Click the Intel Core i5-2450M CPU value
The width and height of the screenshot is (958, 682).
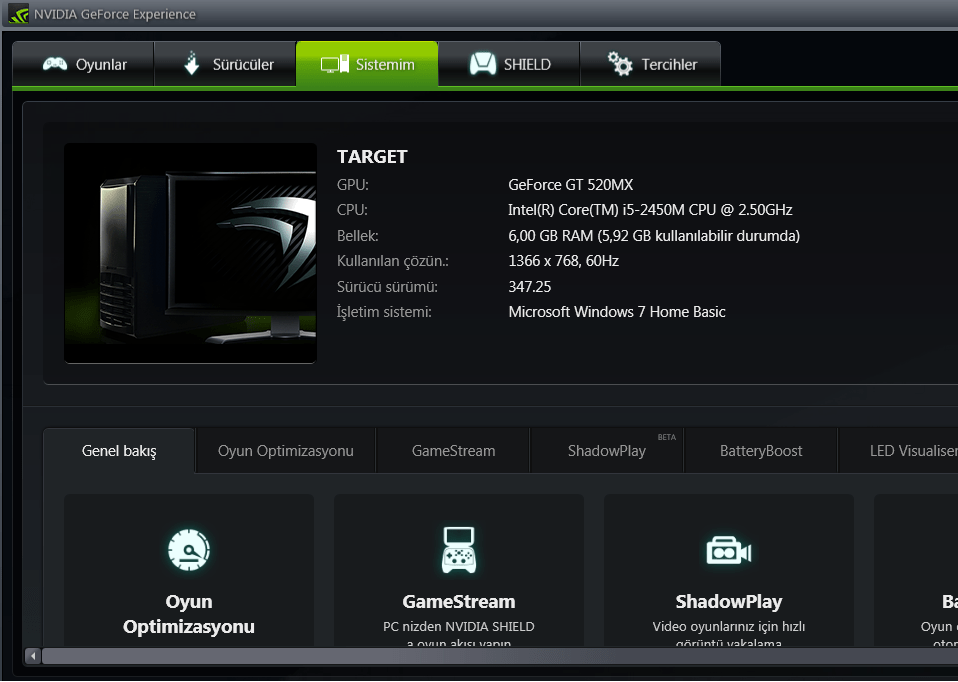(650, 210)
